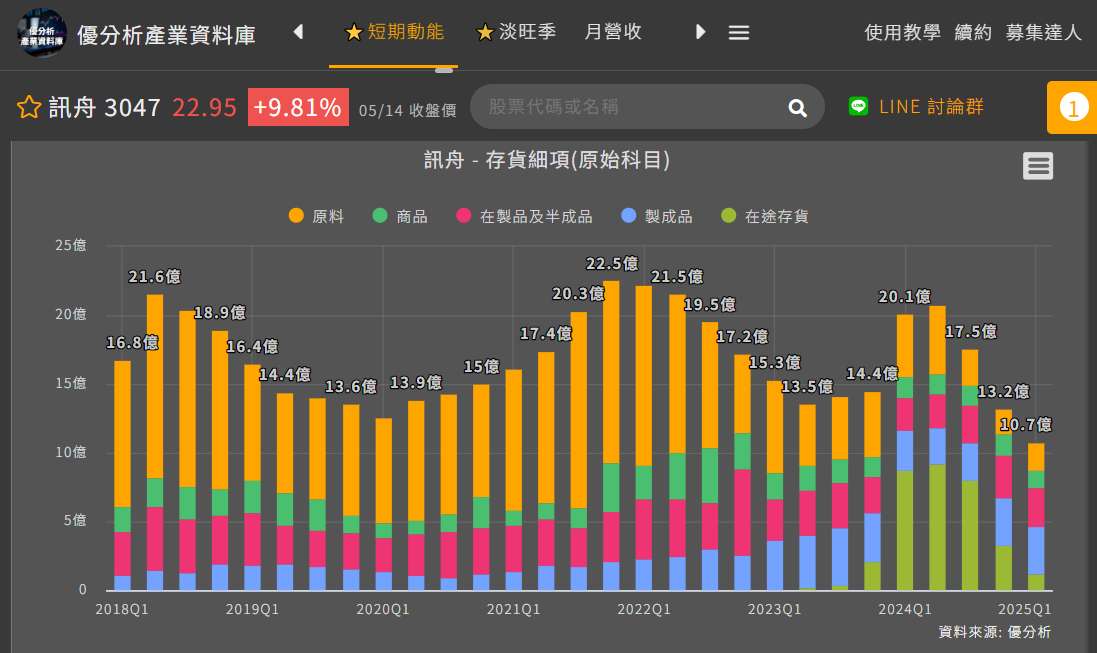Toggle the 在途存貨 legend series
This screenshot has width=1097, height=653.
(x=765, y=216)
